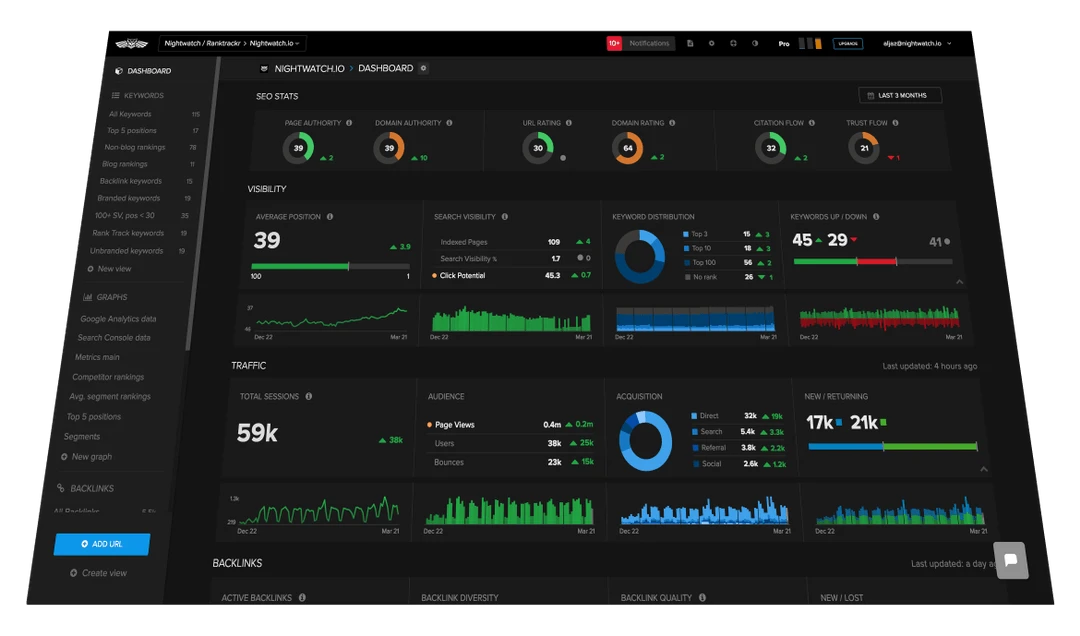Open Branded keywords view
1080x636 pixels.
click(x=129, y=198)
